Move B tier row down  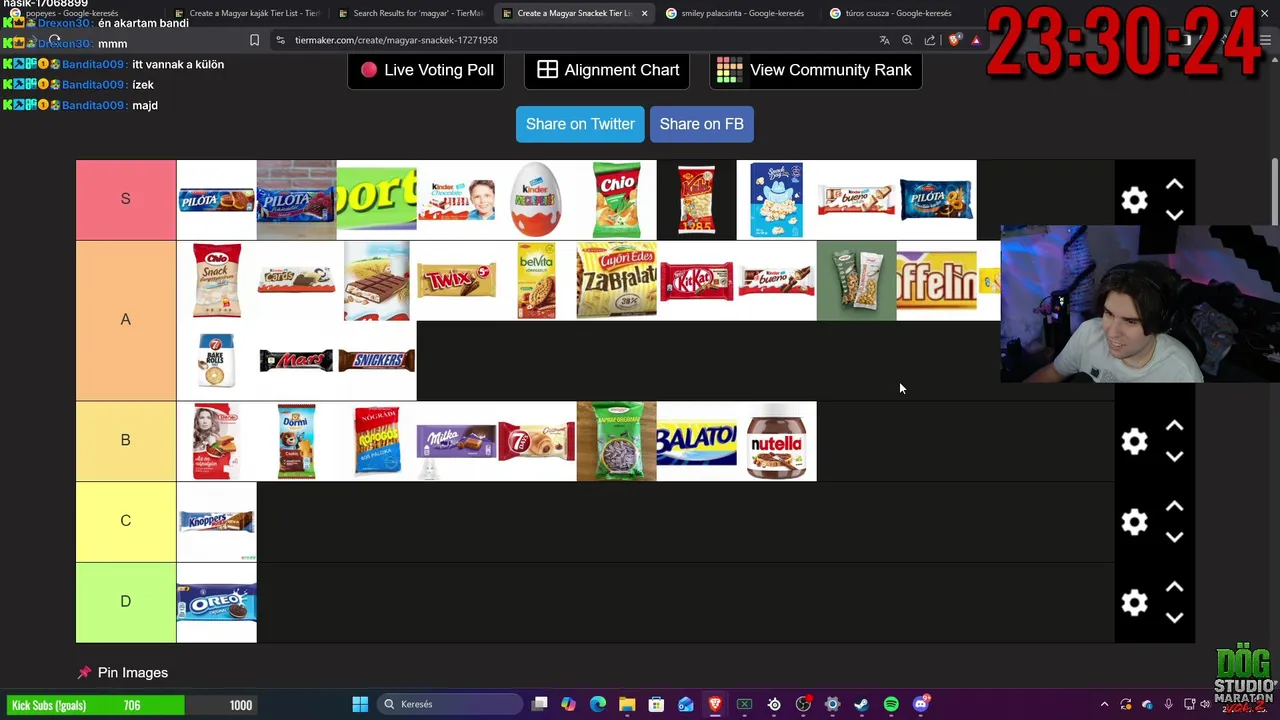(1175, 456)
